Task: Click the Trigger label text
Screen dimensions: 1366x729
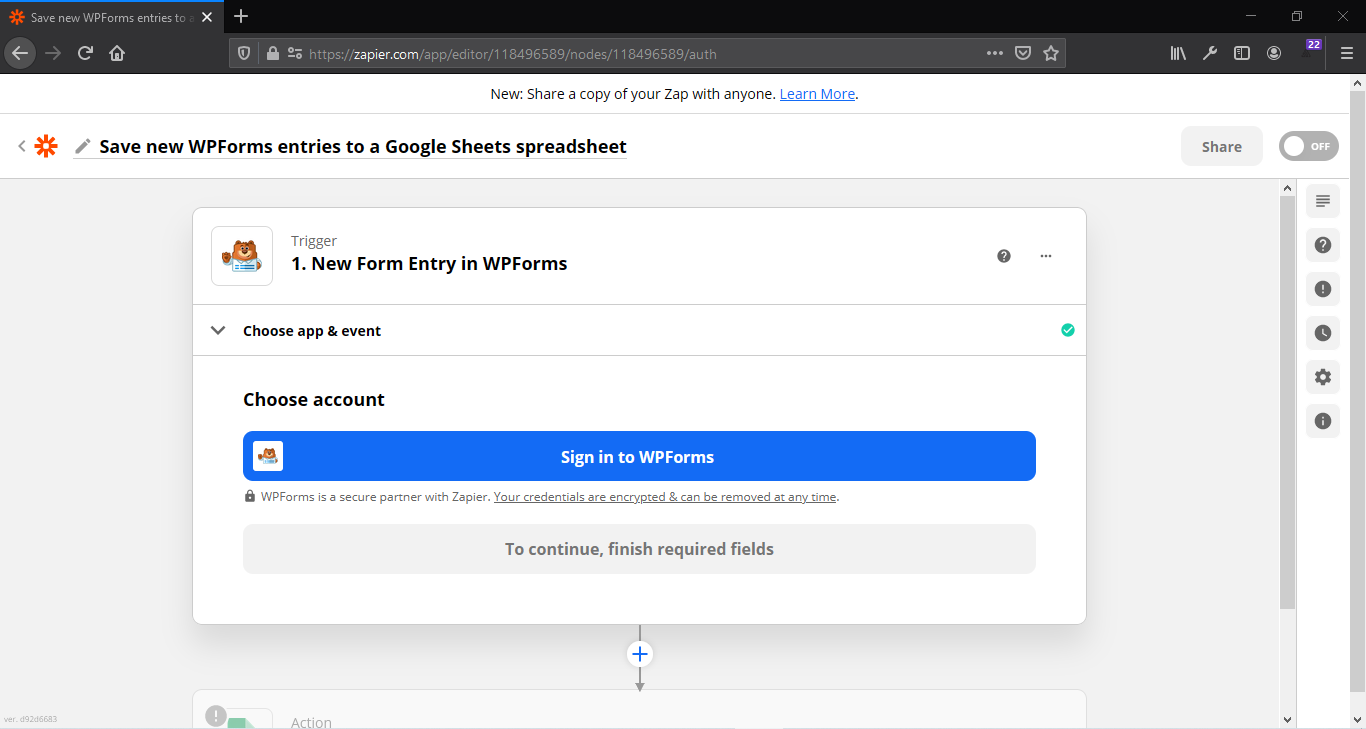Action: pyautogui.click(x=314, y=241)
